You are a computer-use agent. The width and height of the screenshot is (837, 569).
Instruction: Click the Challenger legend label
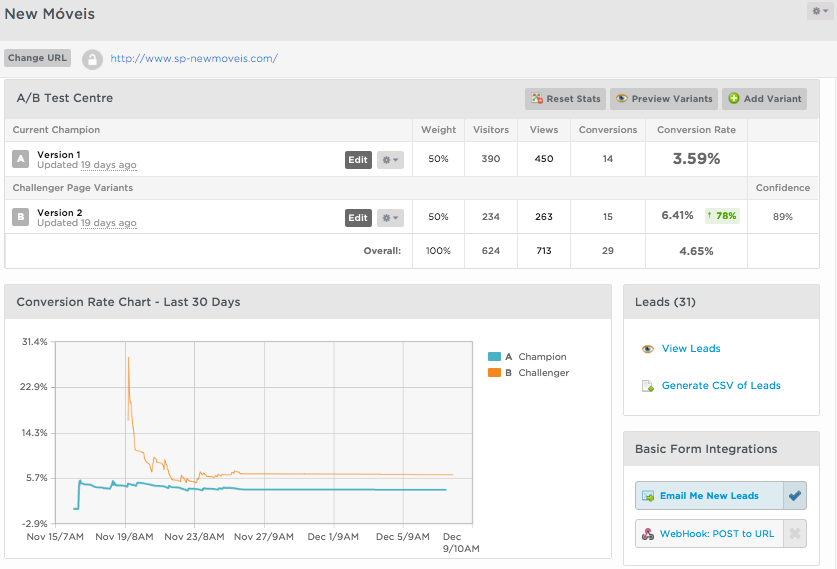[x=543, y=373]
